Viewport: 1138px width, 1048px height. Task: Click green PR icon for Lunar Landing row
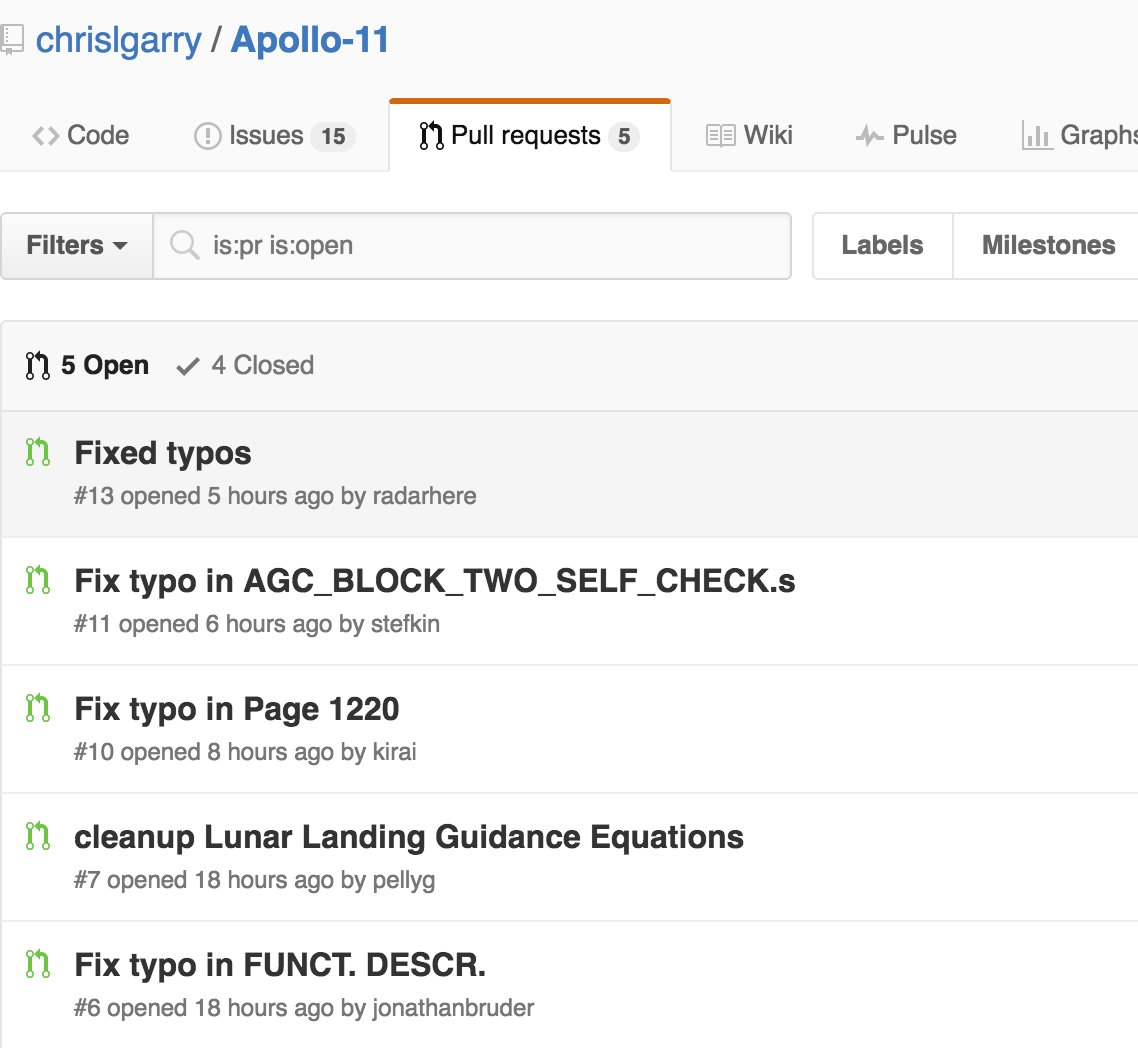coord(38,835)
